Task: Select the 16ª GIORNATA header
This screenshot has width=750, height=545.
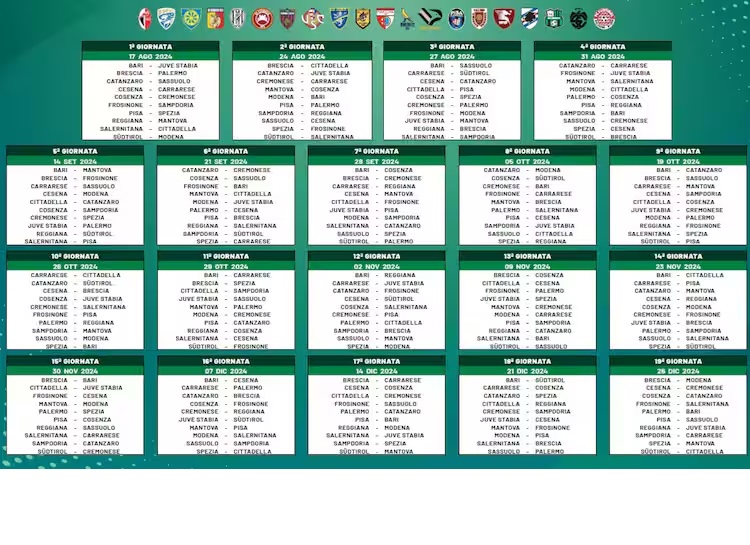Action: coord(226,361)
